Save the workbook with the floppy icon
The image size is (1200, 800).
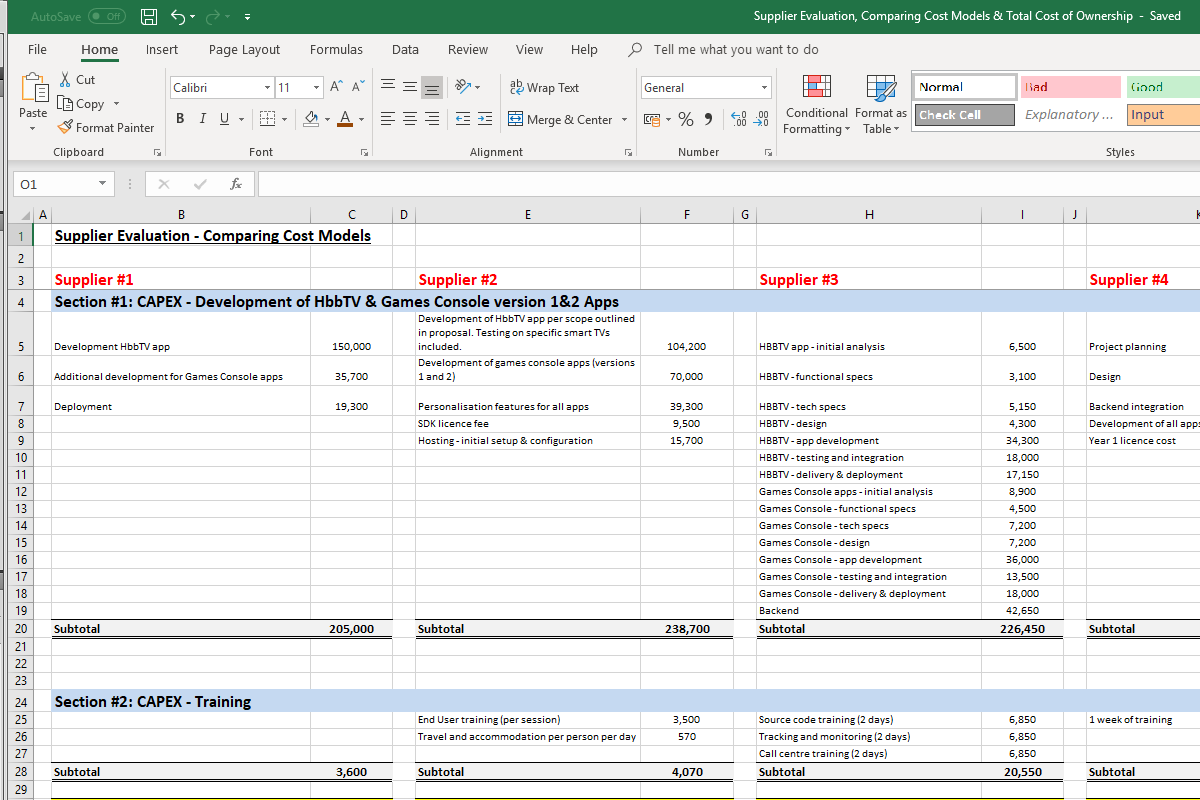tap(149, 16)
